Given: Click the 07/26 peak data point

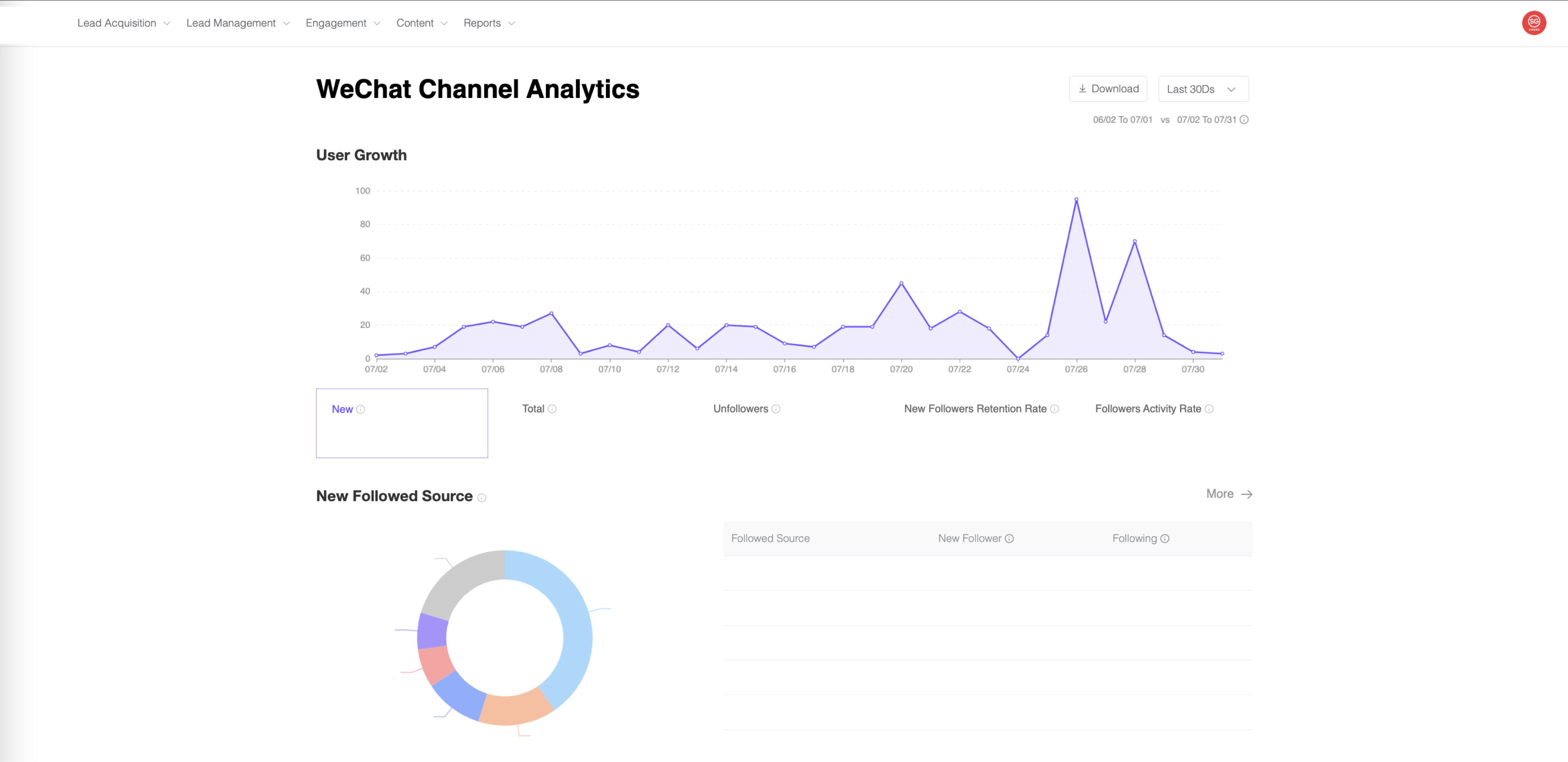Looking at the screenshot, I should [1076, 200].
